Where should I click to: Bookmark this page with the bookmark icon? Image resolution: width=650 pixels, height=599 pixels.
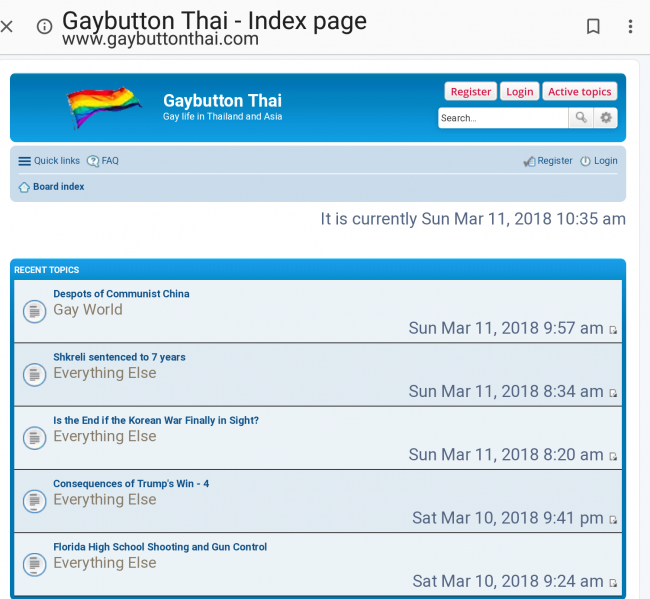click(593, 27)
